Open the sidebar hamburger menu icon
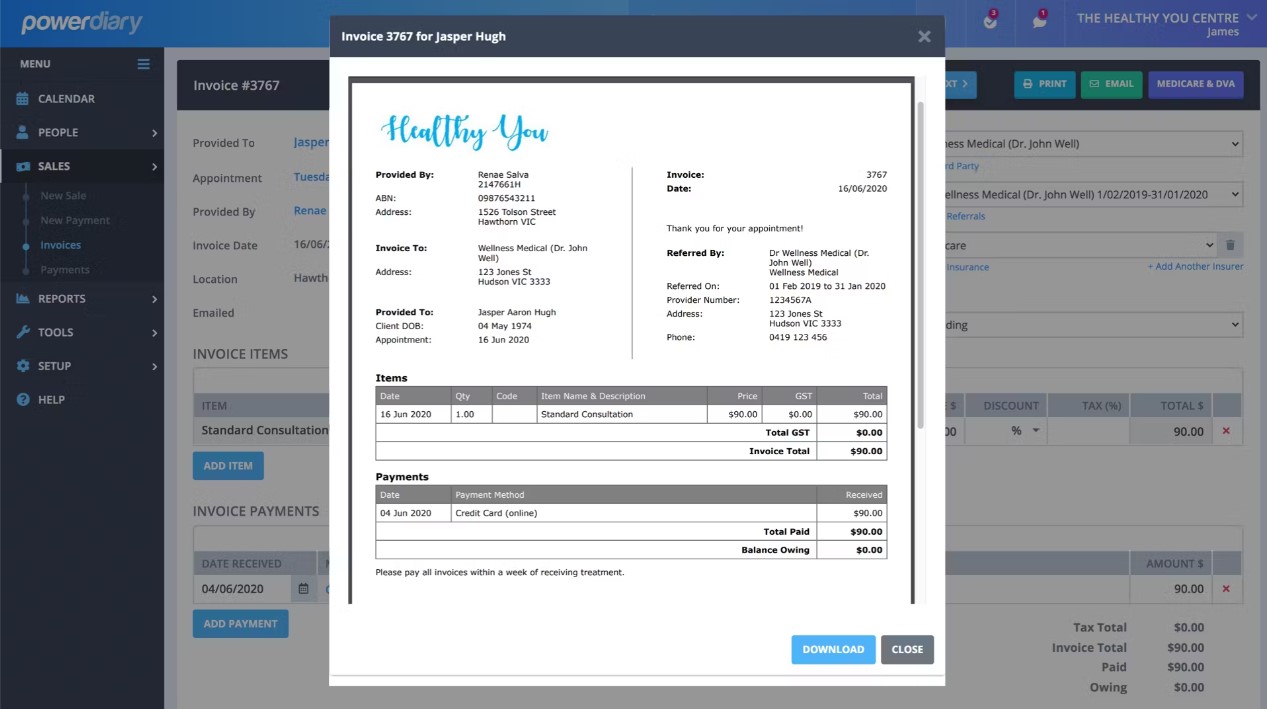 pos(143,63)
